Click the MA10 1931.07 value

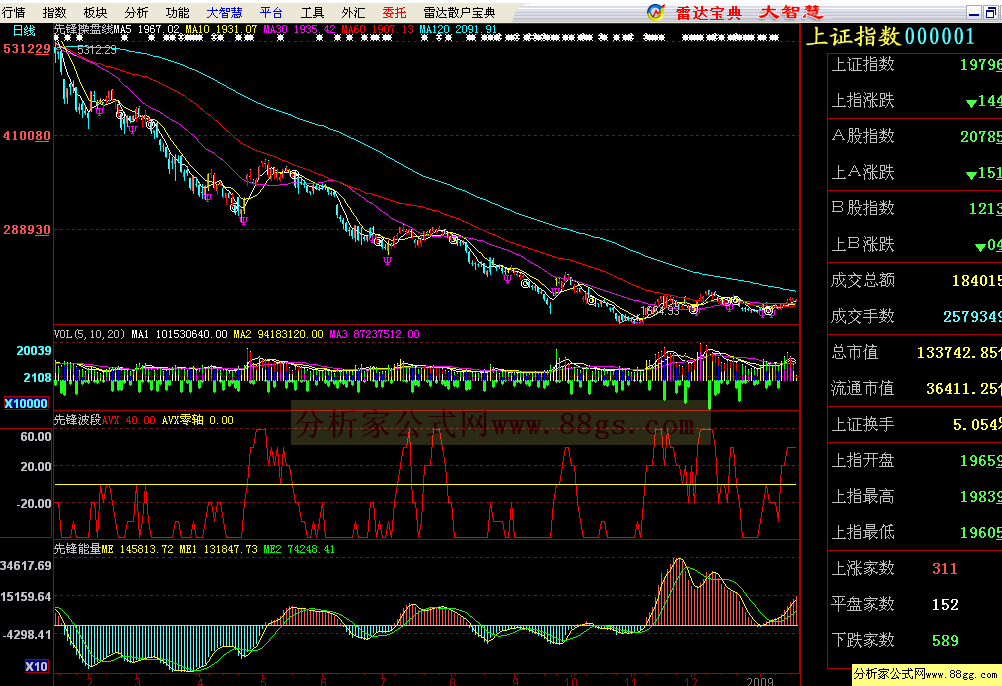(x=221, y=29)
